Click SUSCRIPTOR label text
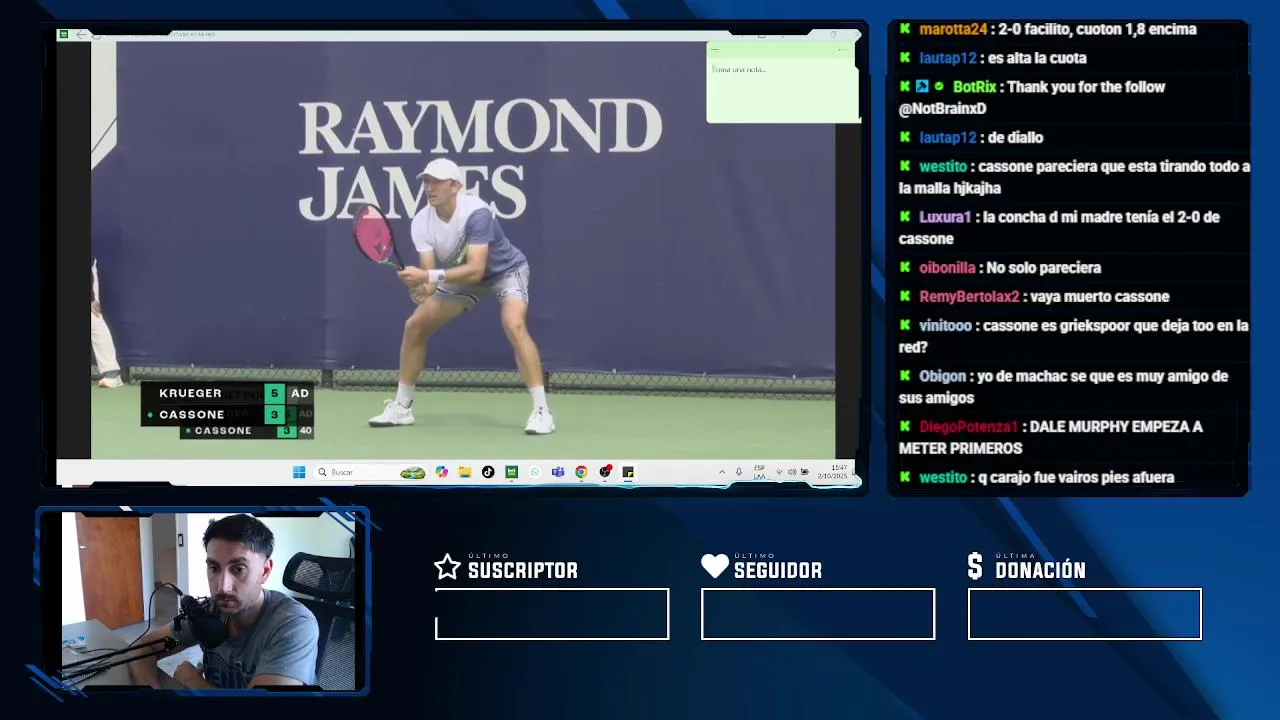This screenshot has width=1280, height=720. point(523,571)
